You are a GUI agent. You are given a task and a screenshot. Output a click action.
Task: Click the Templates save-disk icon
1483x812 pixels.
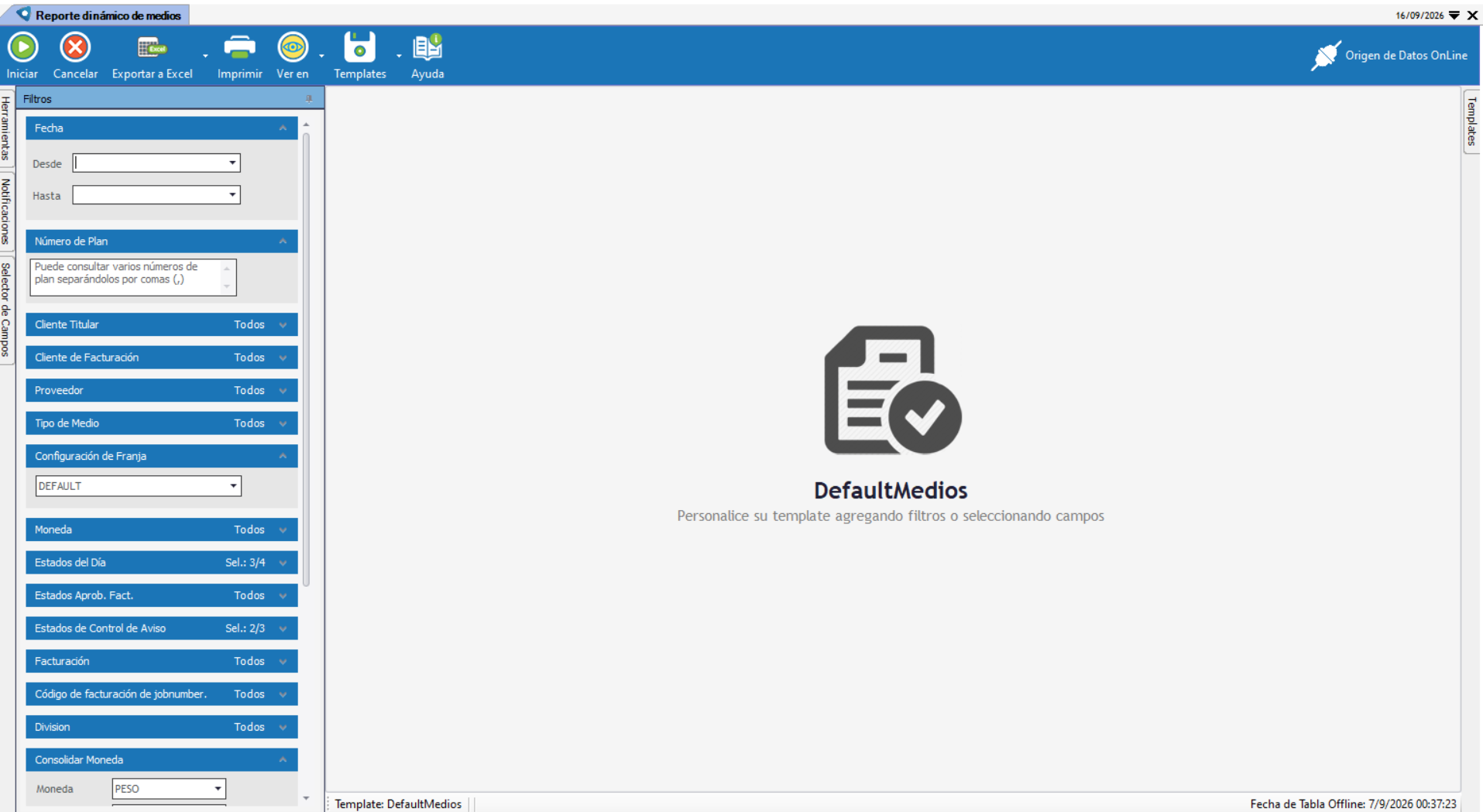(x=359, y=48)
